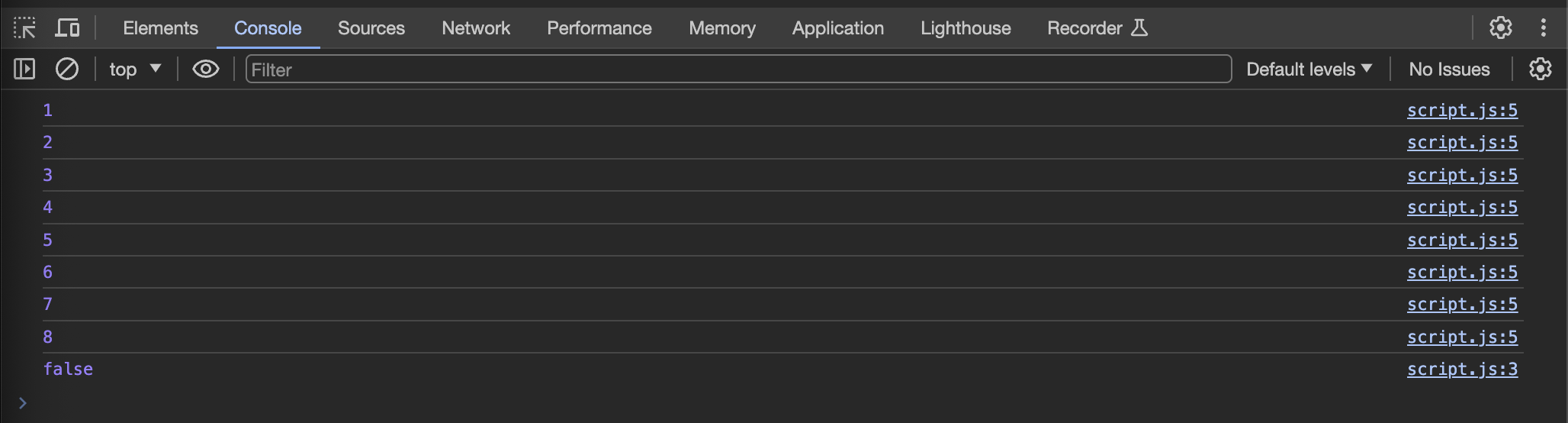1568x423 pixels.
Task: Open DevTools settings gear in tab bar
Action: 1500,28
